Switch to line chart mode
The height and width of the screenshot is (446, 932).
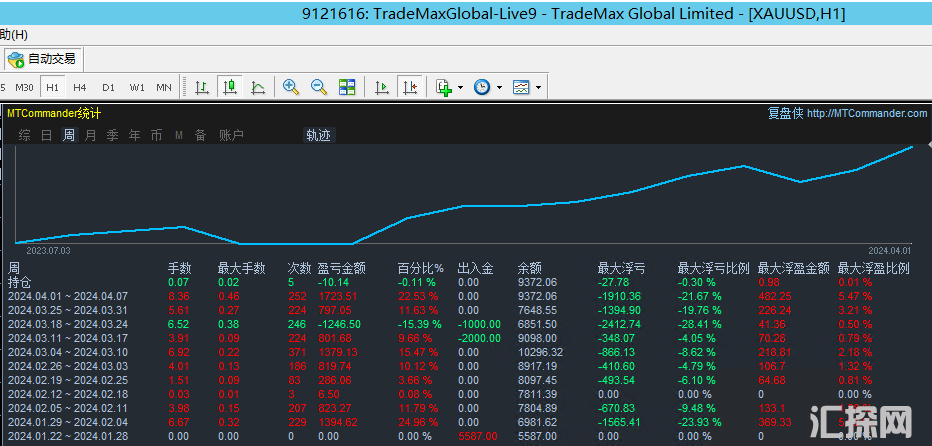(258, 88)
